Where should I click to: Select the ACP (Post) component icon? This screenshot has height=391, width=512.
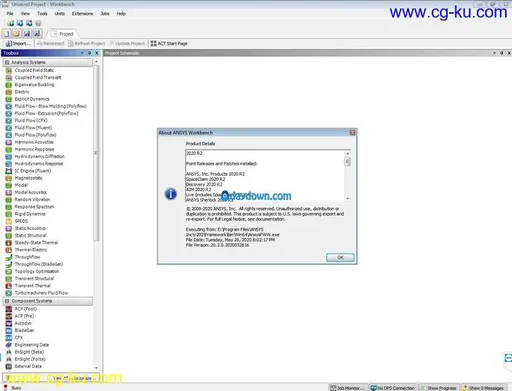coord(9,309)
